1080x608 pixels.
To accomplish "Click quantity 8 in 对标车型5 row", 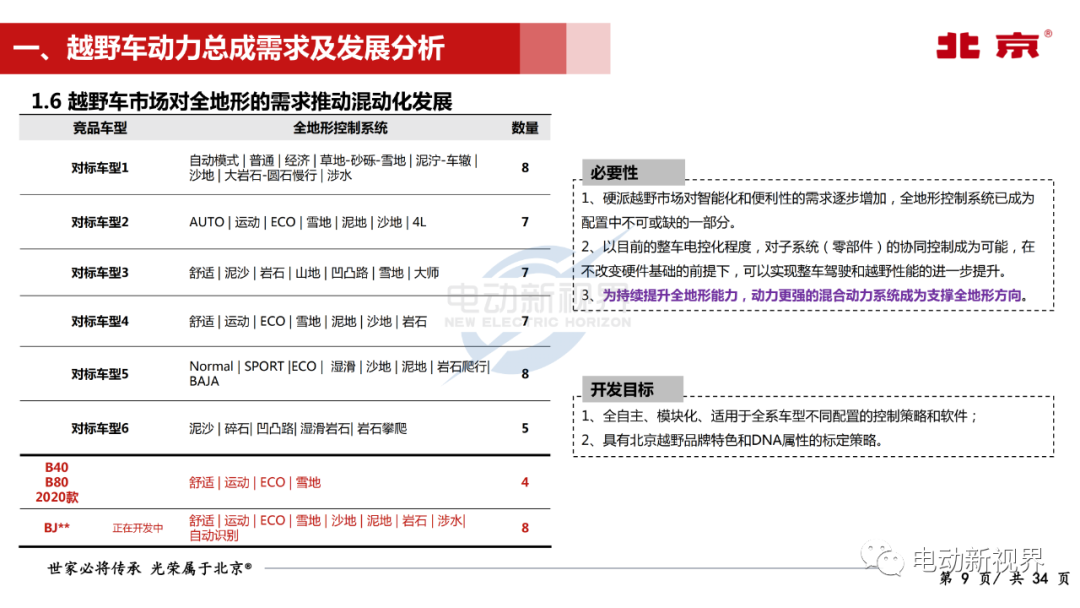I will (525, 374).
